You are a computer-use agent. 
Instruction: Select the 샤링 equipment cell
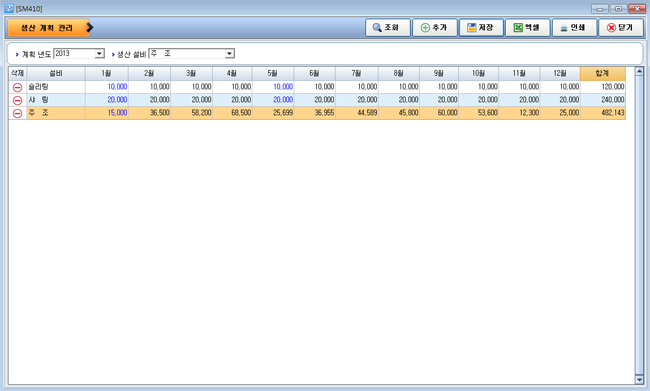56,100
